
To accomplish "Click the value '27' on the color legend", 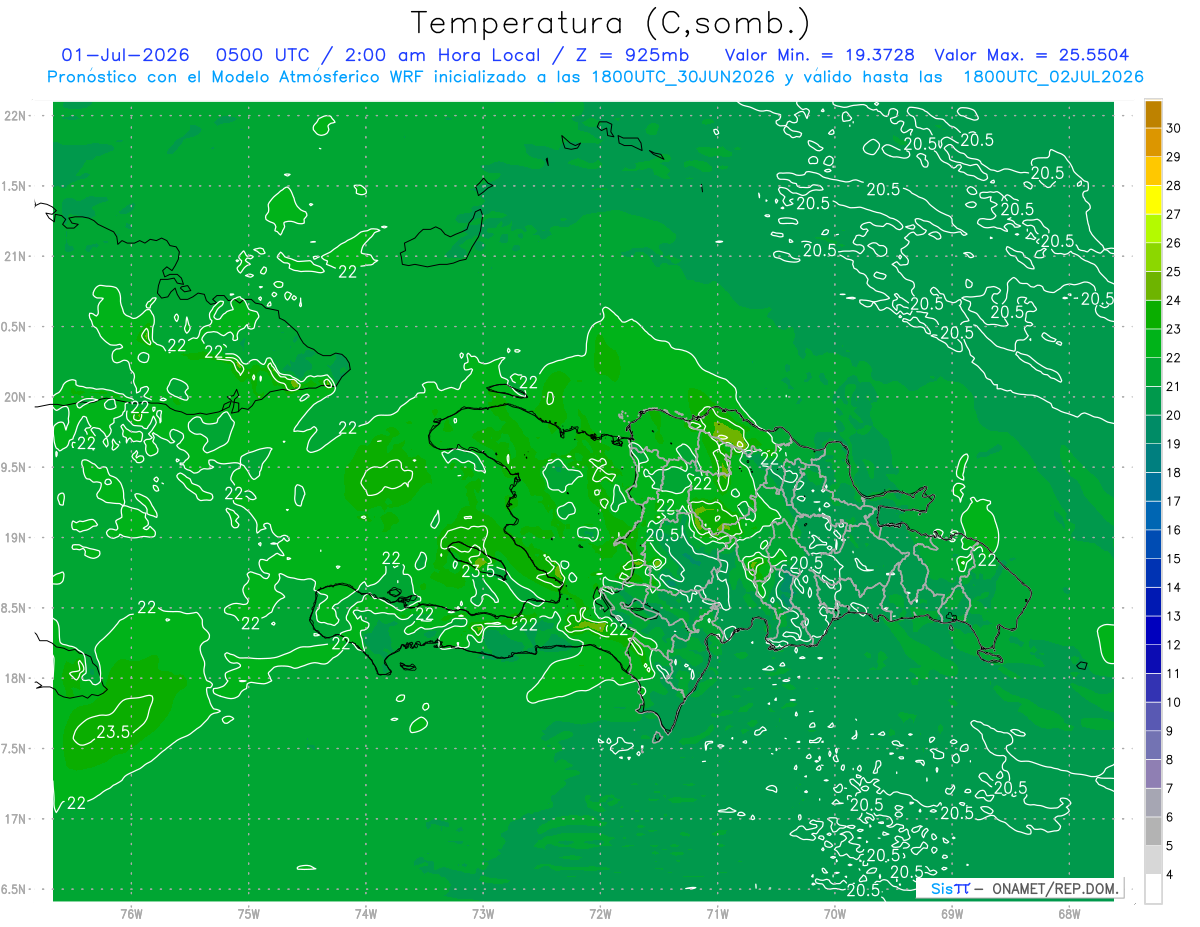I will [x=1173, y=214].
